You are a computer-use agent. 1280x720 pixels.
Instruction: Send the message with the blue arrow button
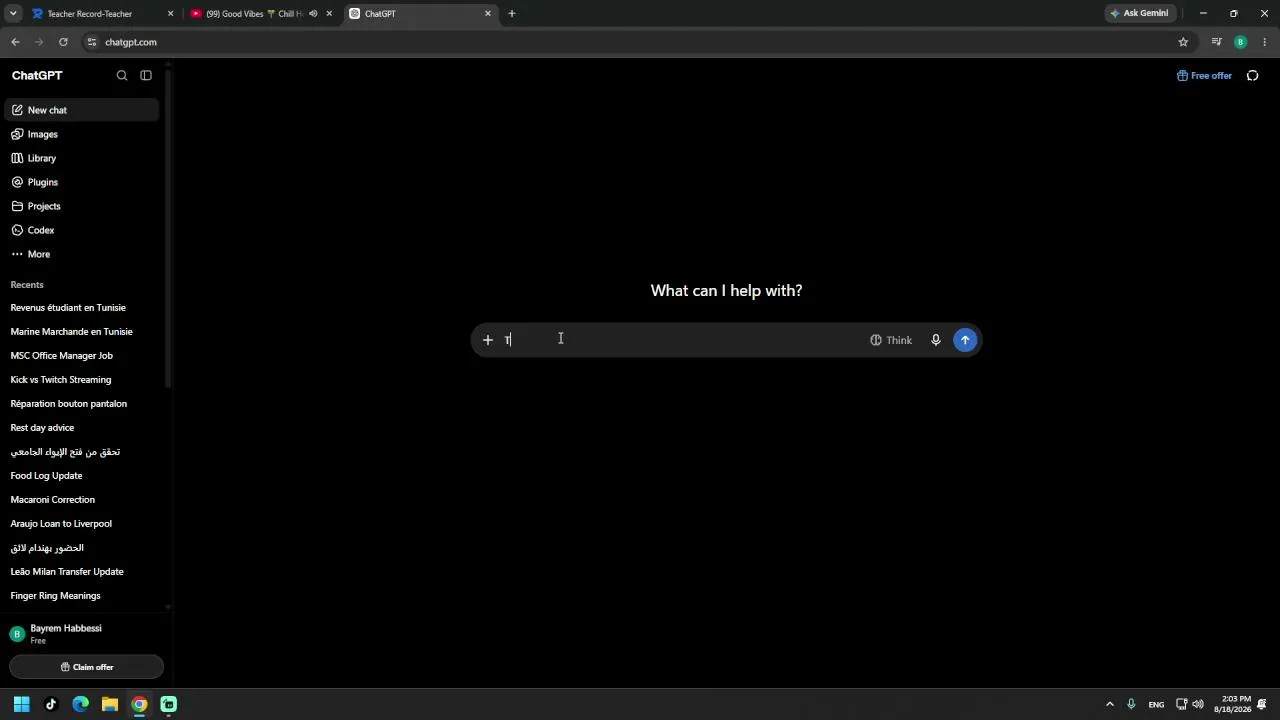pyautogui.click(x=965, y=340)
